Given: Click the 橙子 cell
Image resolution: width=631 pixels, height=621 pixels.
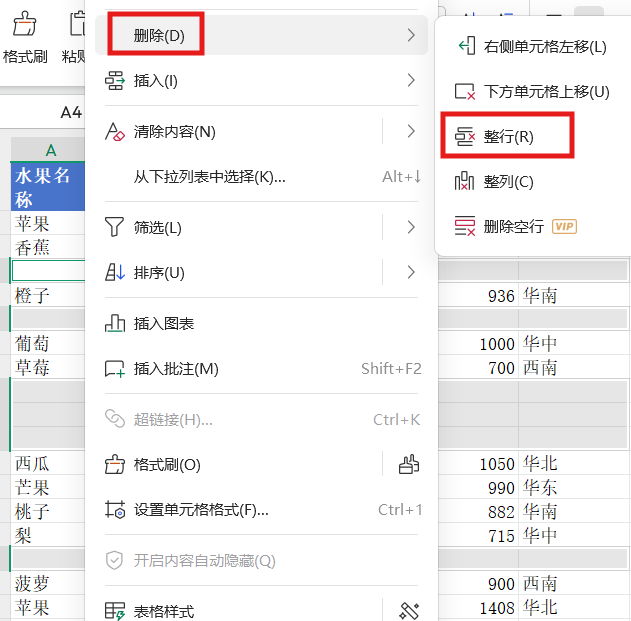Looking at the screenshot, I should point(48,295).
